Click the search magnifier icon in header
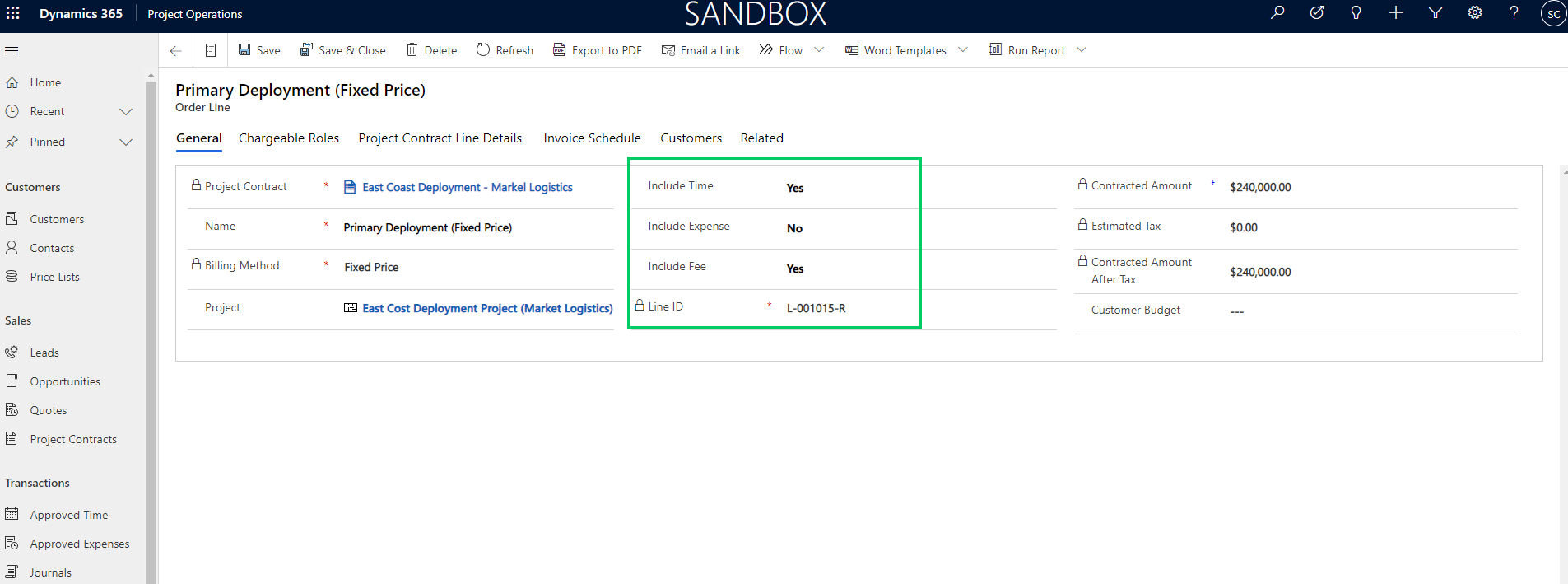1568x584 pixels. pyautogui.click(x=1277, y=13)
